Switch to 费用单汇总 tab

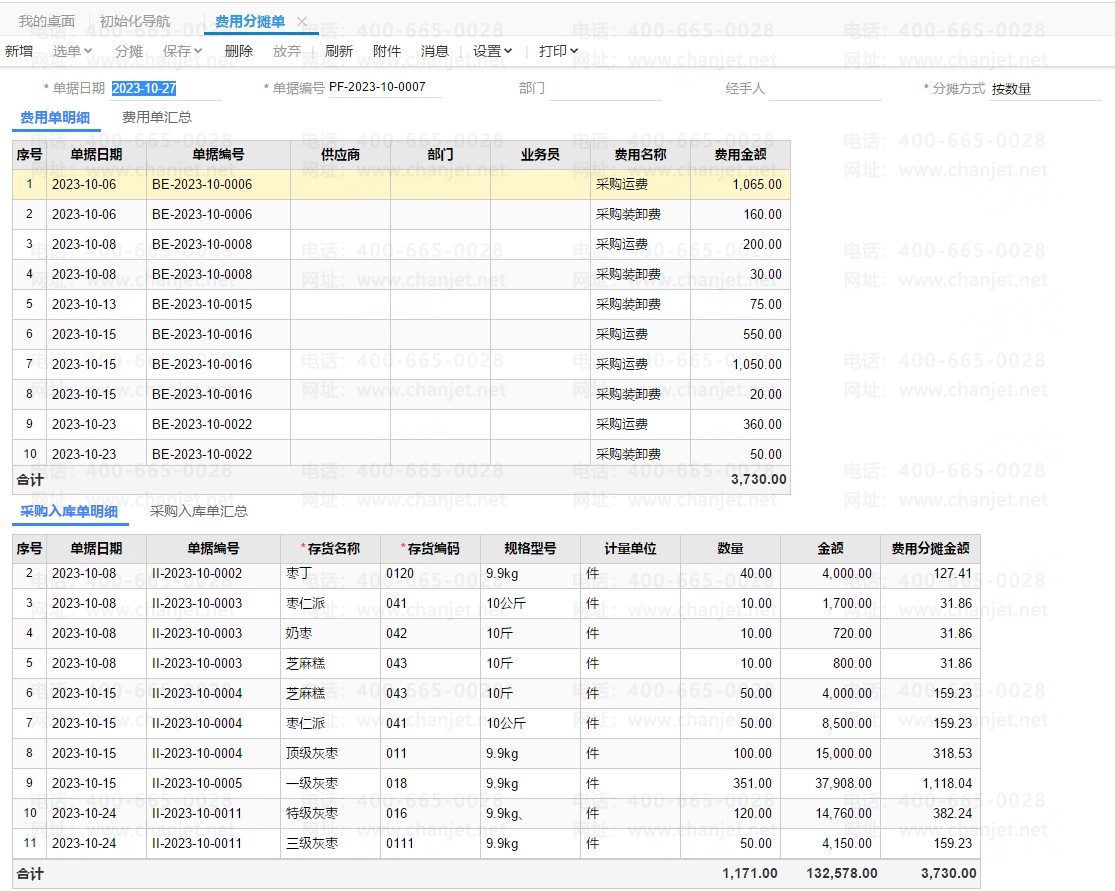(157, 117)
